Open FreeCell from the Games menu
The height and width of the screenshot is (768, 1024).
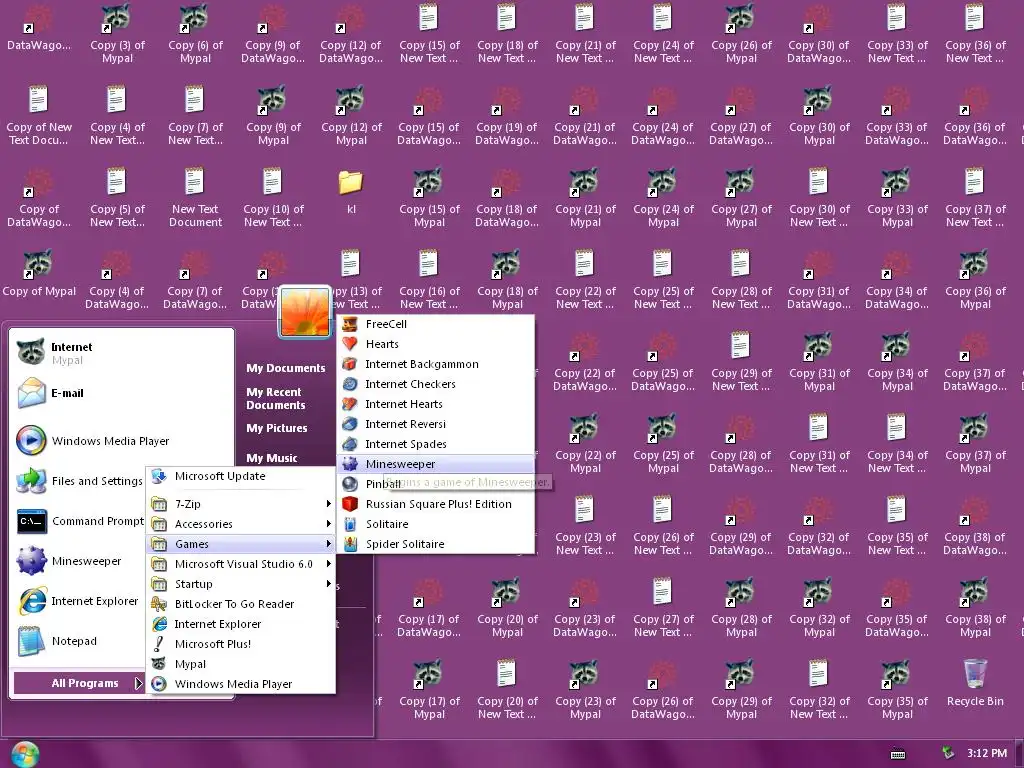pyautogui.click(x=436, y=324)
